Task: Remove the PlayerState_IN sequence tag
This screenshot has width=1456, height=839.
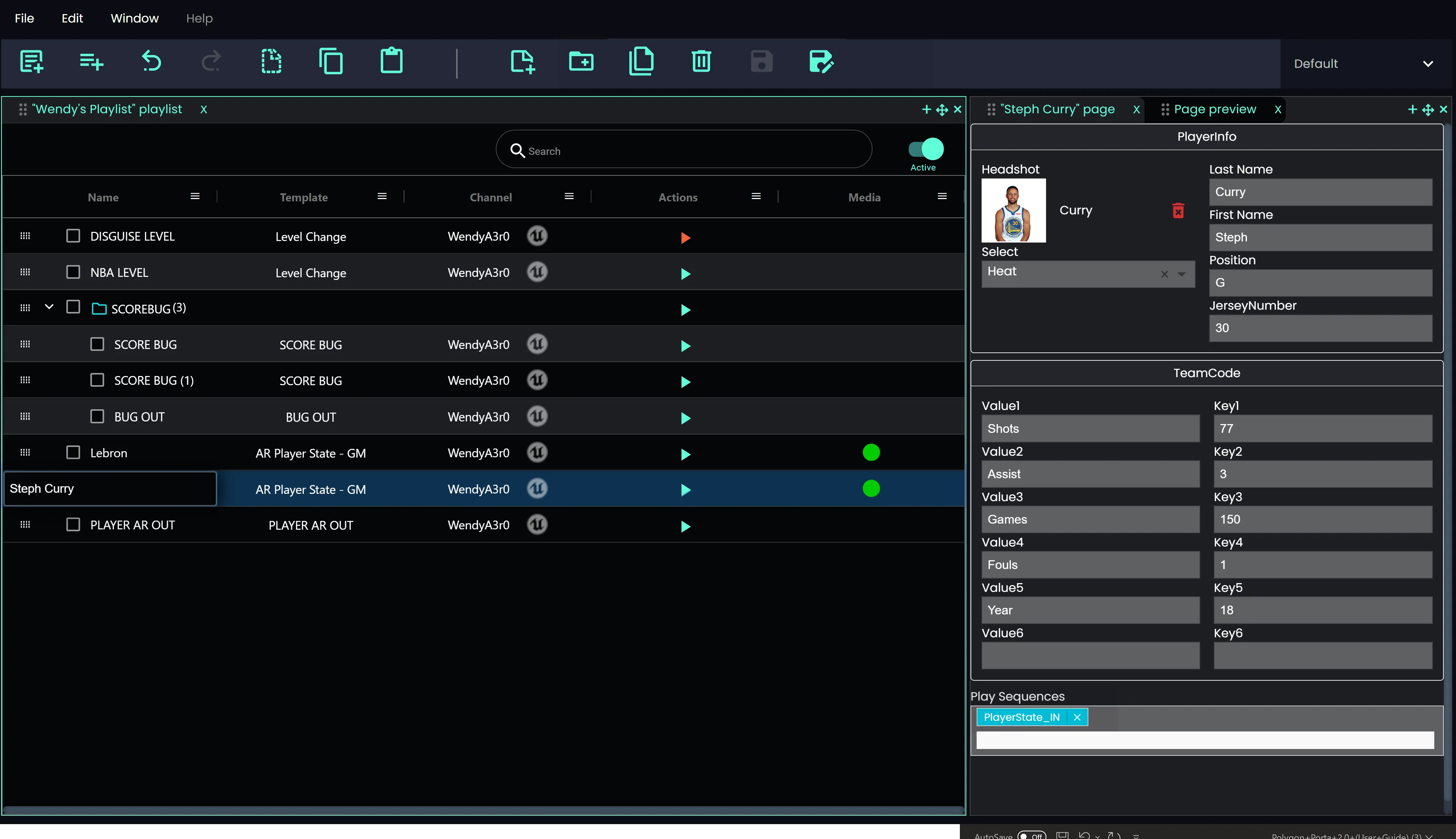Action: [1076, 717]
